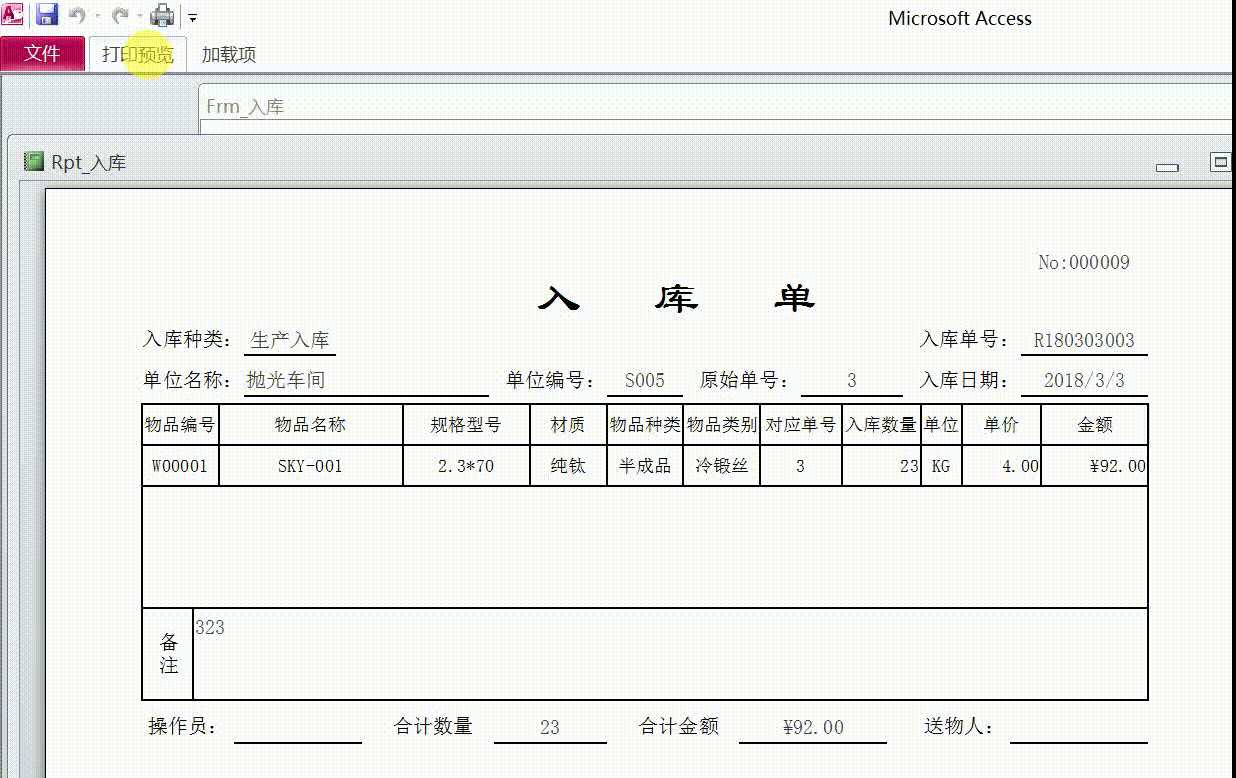Click the 生产入库 type value
Viewport: 1236px width, 778px height.
290,340
